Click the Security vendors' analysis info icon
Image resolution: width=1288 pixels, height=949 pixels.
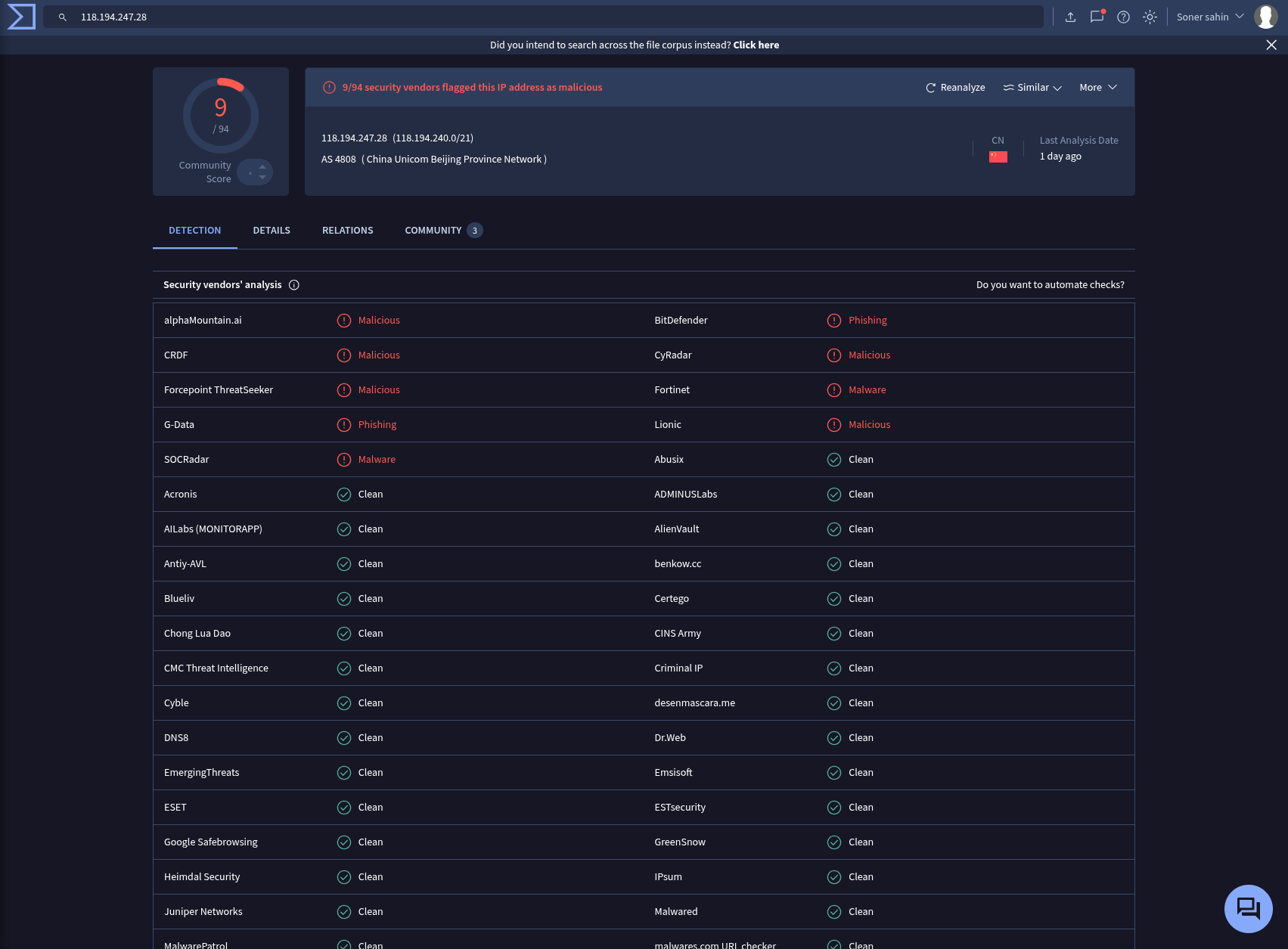(x=294, y=285)
